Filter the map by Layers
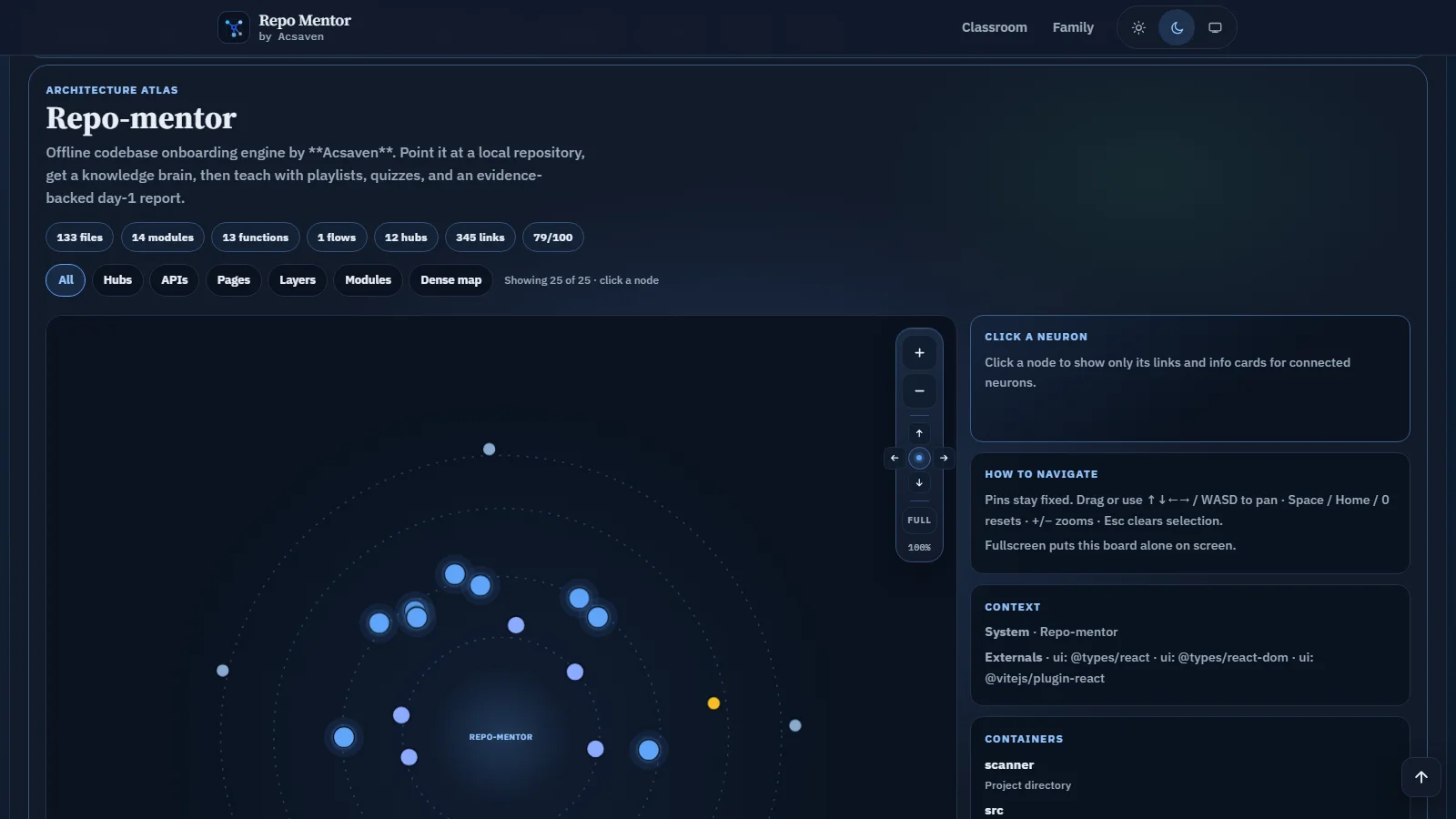1456x819 pixels. (298, 280)
